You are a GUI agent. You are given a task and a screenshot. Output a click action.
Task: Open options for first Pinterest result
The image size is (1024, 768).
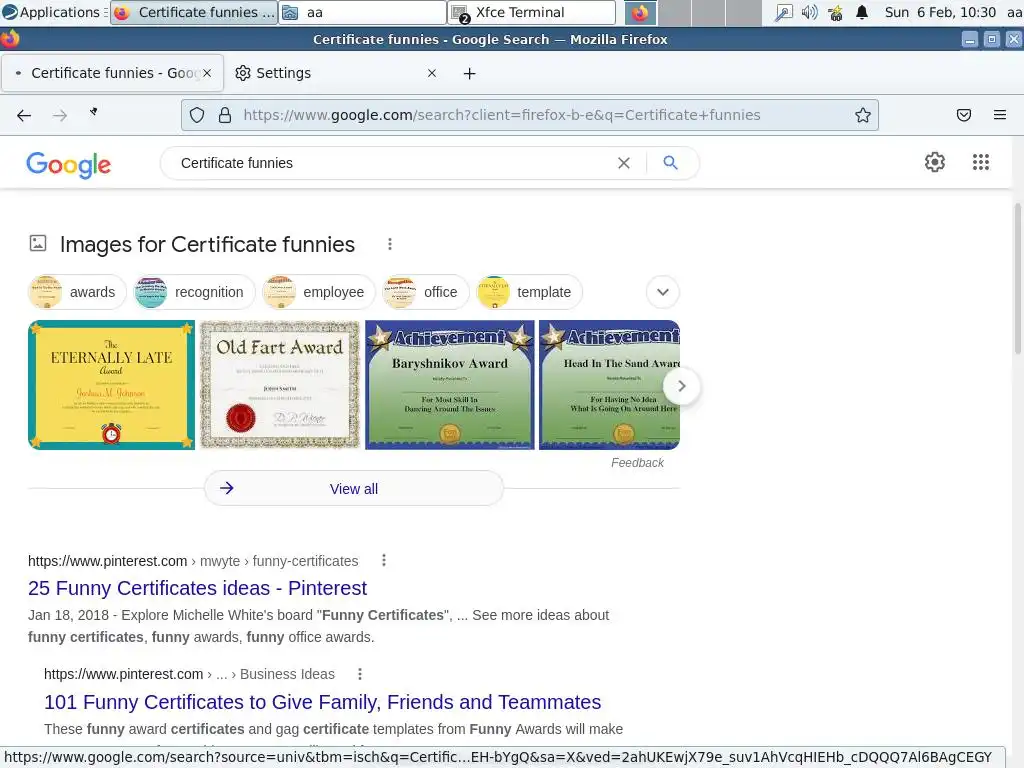coord(384,560)
